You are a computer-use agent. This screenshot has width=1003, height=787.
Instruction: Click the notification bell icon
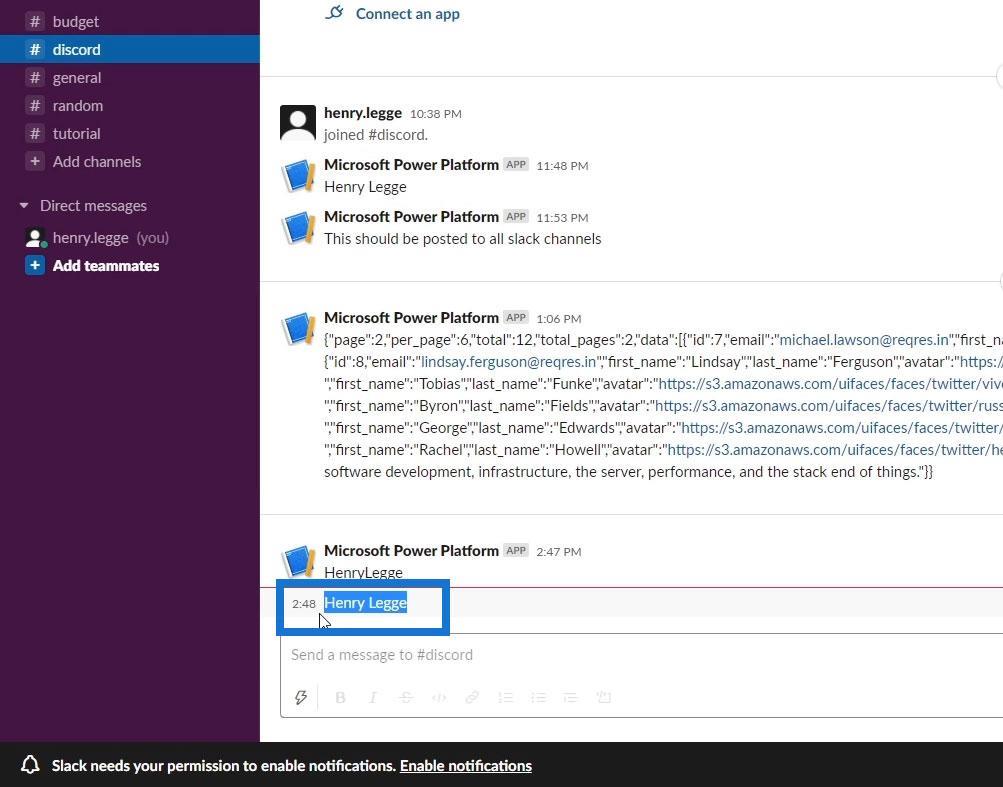click(30, 765)
